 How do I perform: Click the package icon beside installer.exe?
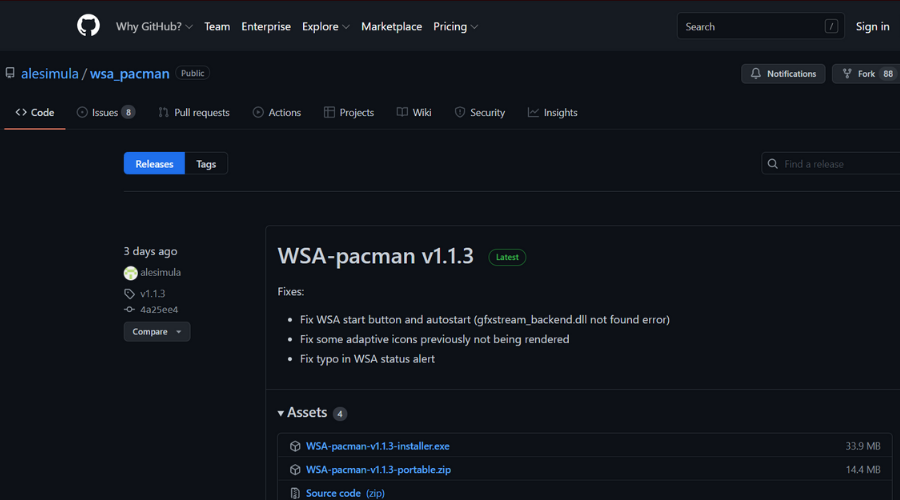[x=295, y=446]
